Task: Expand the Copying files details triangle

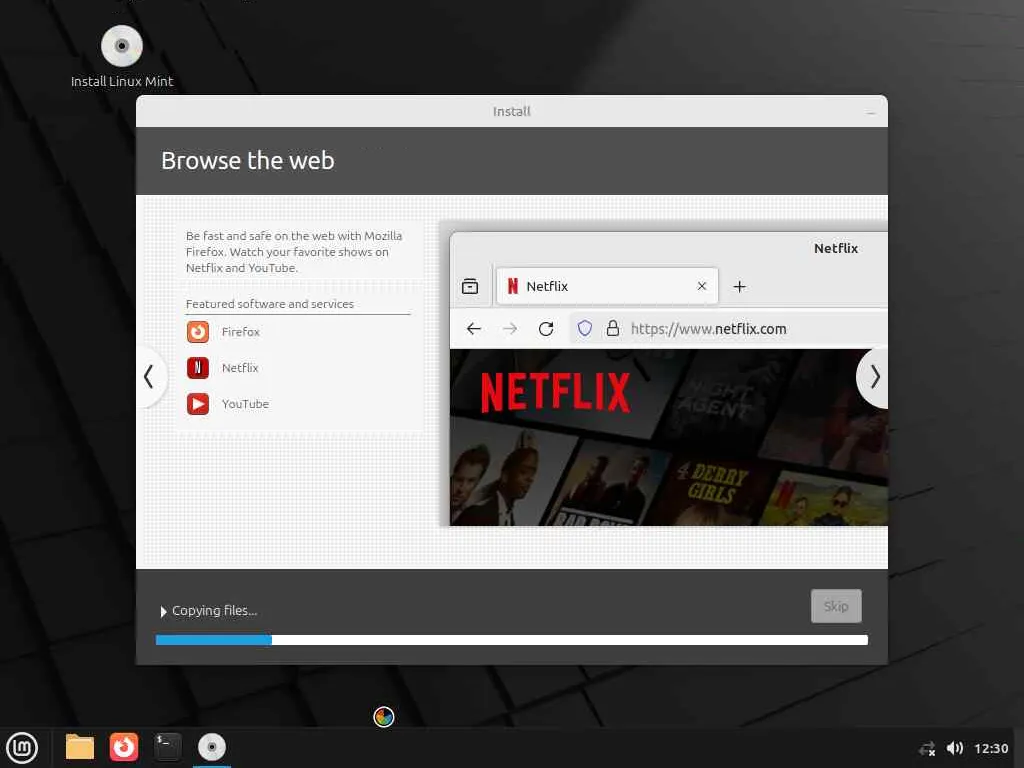Action: coord(163,611)
